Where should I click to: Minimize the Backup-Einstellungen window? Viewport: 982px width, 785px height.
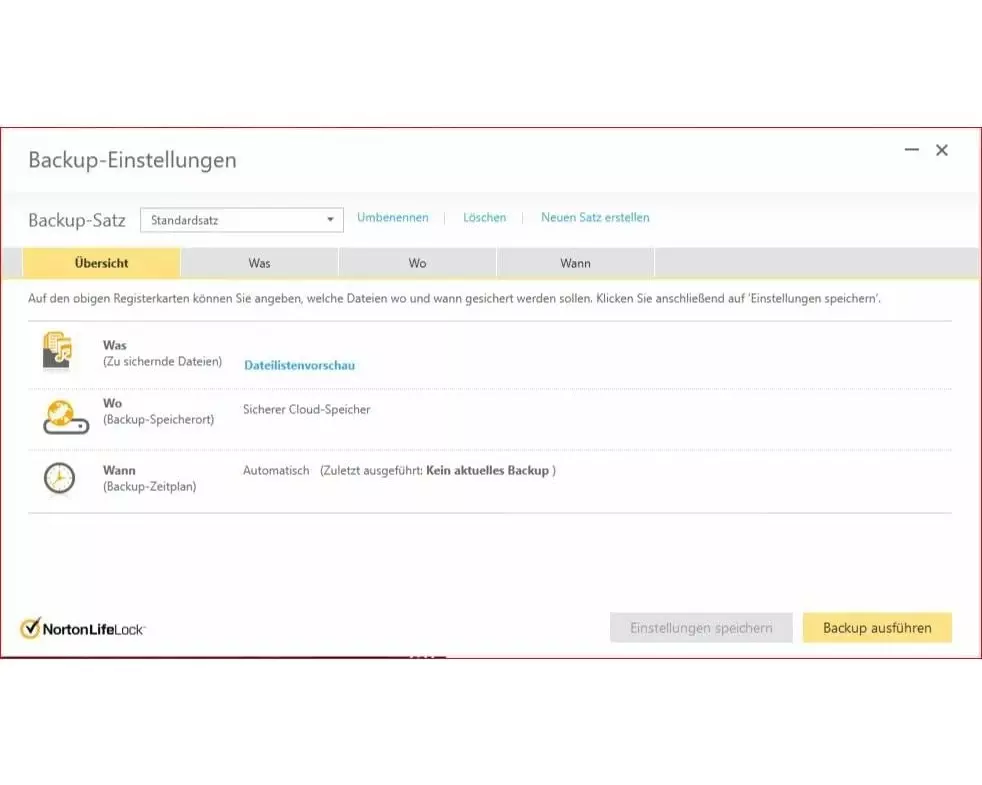pyautogui.click(x=911, y=150)
